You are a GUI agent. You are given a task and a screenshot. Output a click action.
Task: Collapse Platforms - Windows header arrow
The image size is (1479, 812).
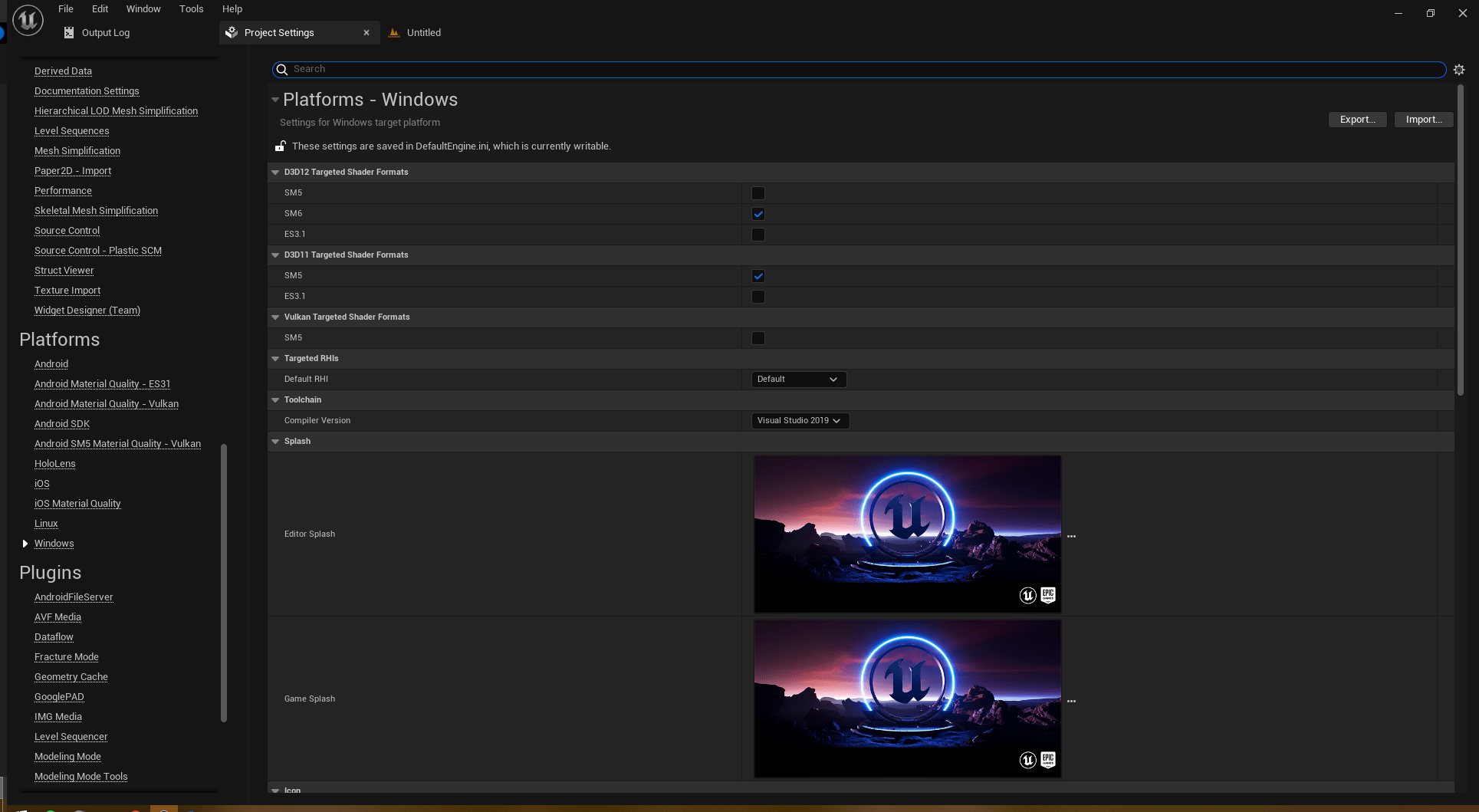point(275,100)
